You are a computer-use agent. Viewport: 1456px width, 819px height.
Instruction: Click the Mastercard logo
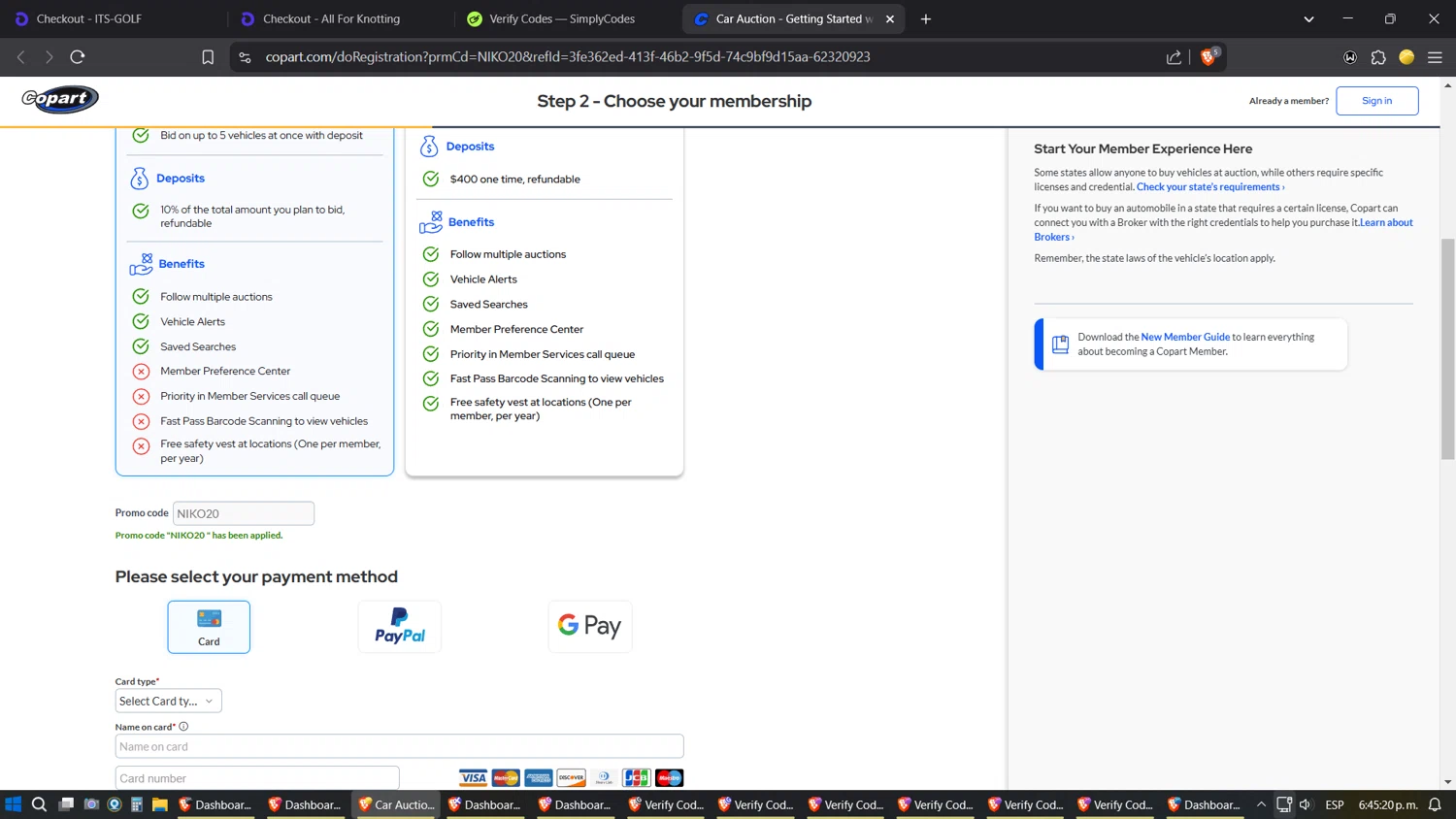coord(506,777)
